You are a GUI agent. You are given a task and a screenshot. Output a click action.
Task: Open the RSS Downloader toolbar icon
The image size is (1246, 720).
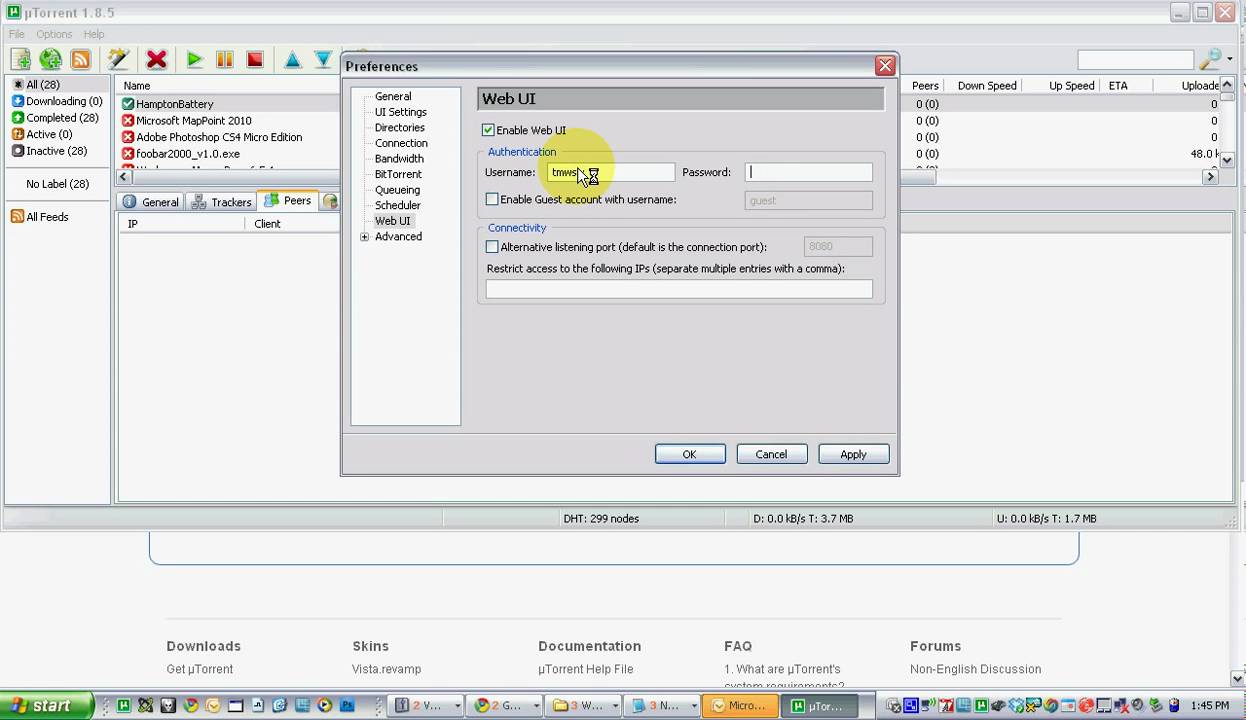[81, 60]
